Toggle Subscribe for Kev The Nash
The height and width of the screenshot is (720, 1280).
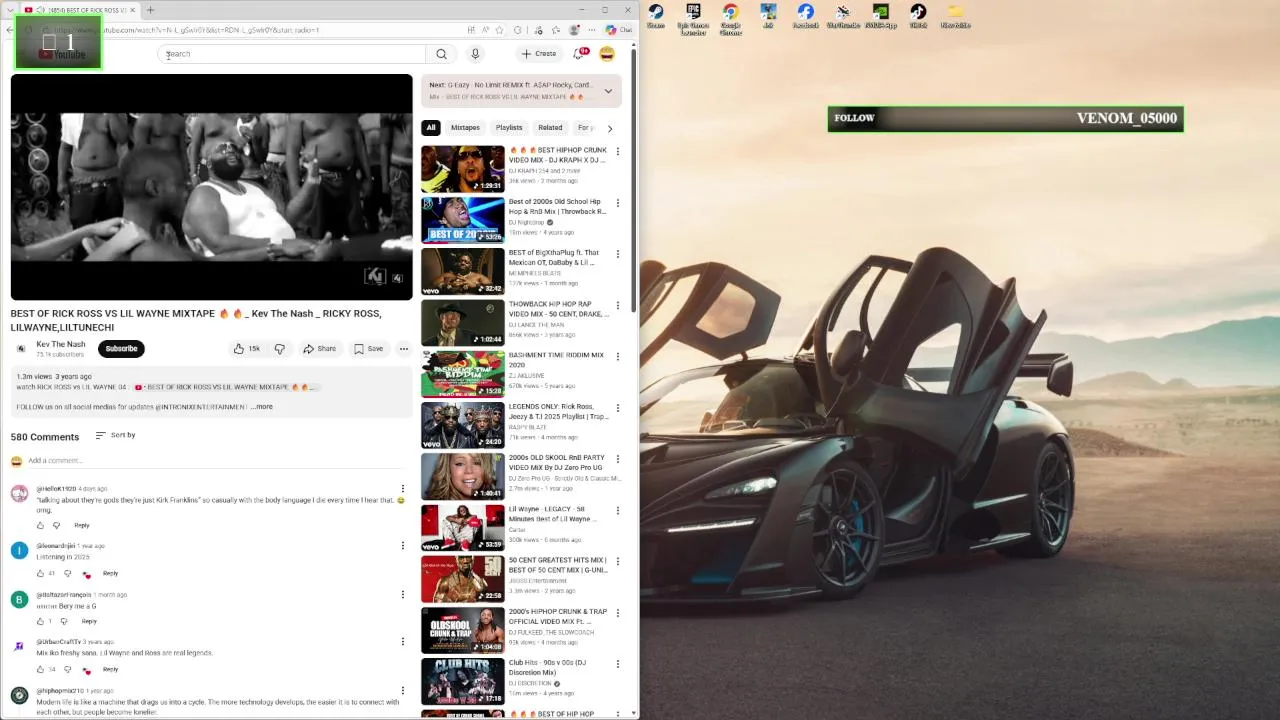click(121, 348)
